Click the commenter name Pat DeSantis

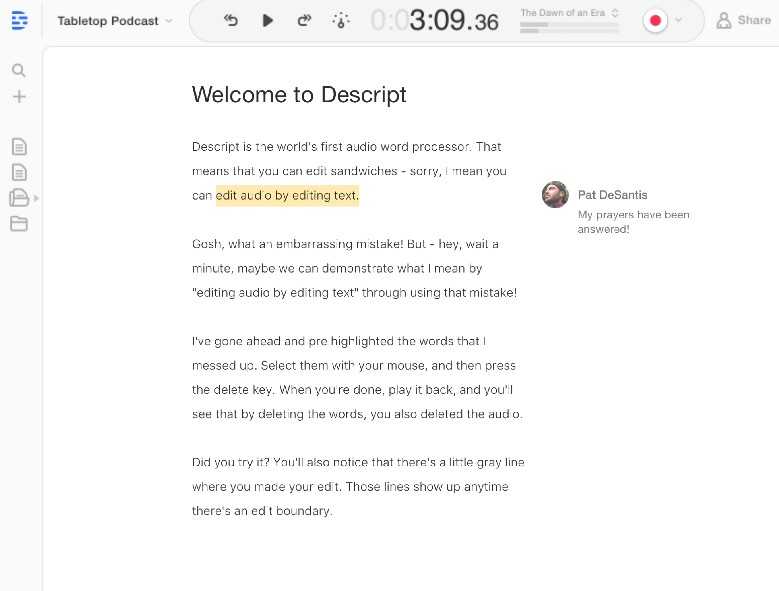coord(613,195)
